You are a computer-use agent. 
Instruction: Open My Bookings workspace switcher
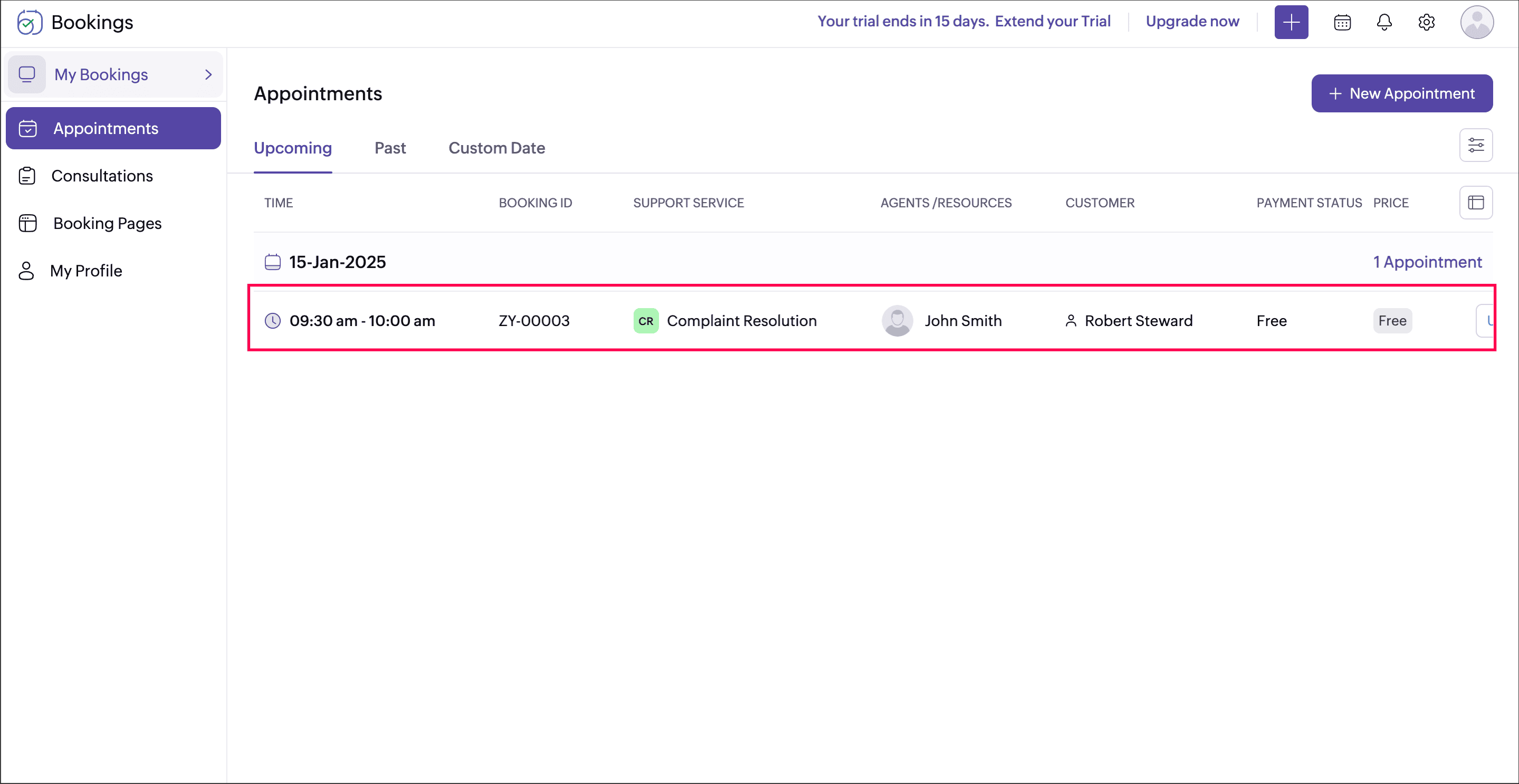pyautogui.click(x=100, y=74)
